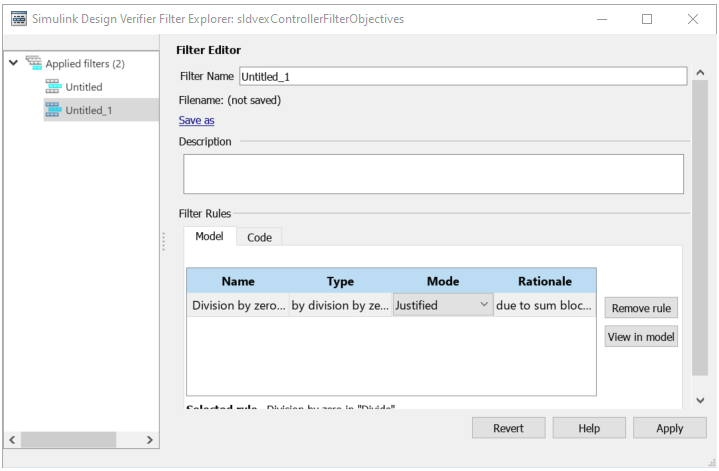Click the Save as link

pyautogui.click(x=196, y=120)
